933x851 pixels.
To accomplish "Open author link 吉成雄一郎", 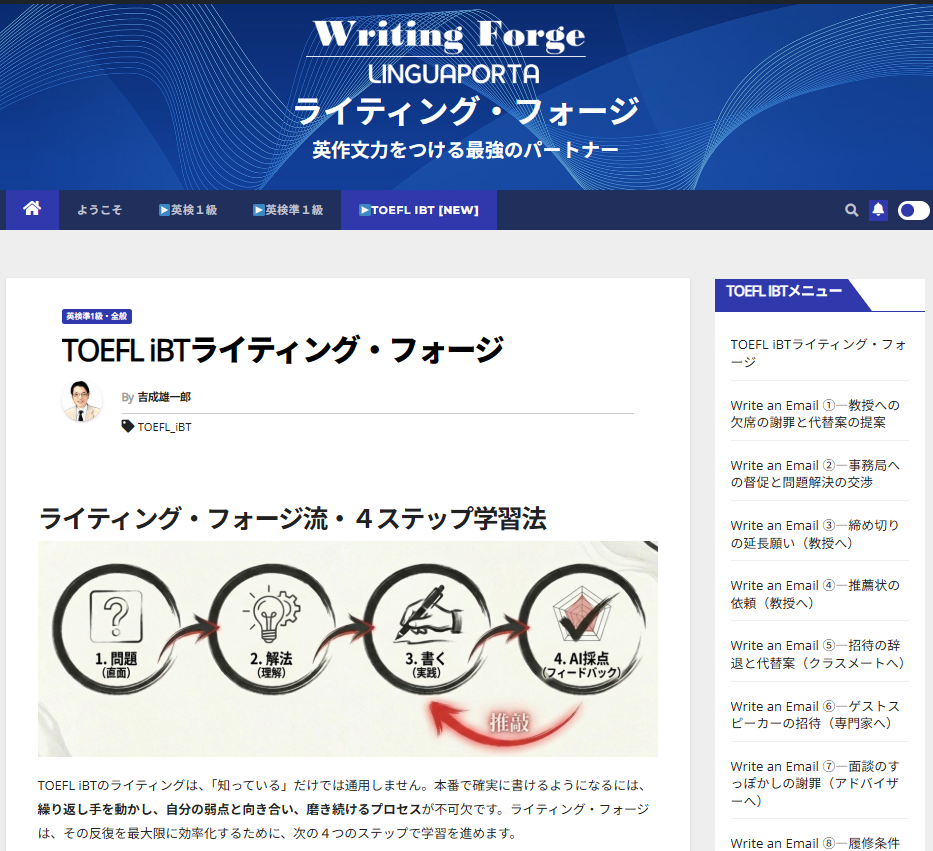I will pyautogui.click(x=164, y=397).
